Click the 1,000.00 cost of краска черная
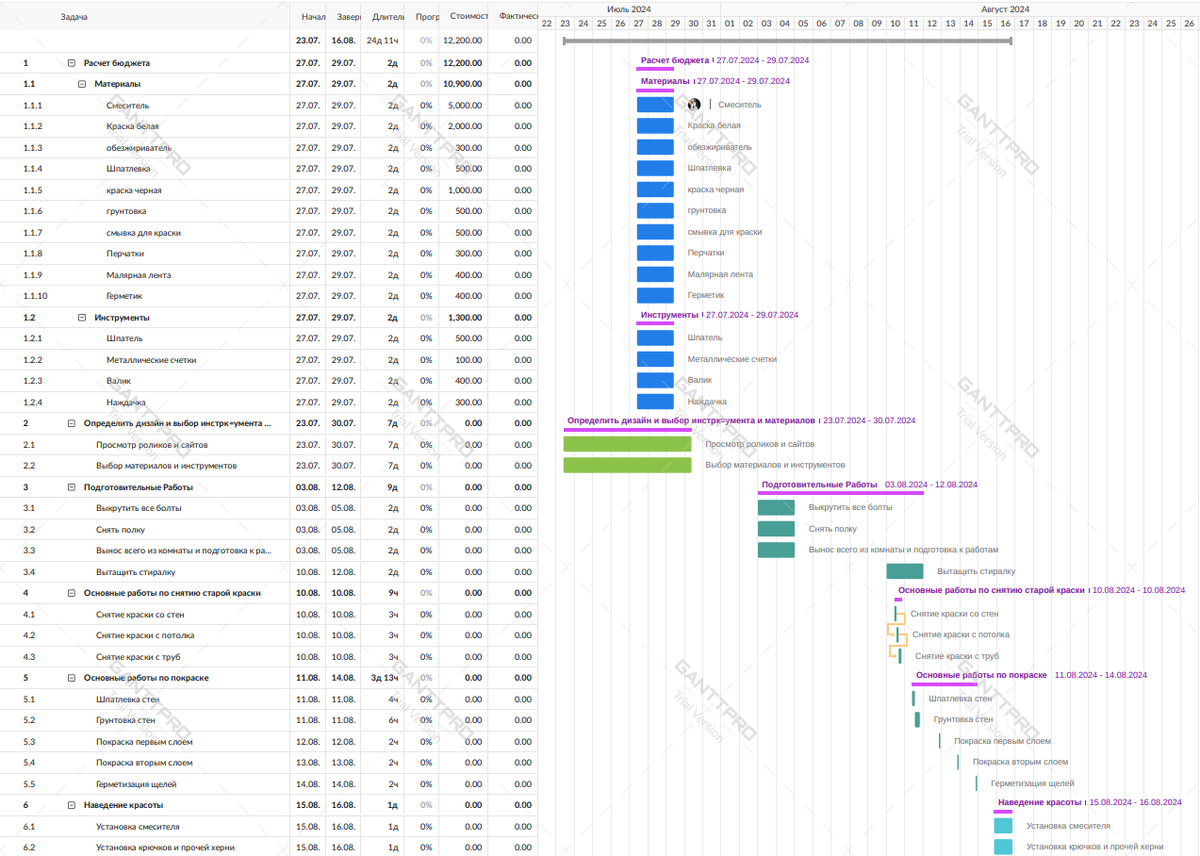Image resolution: width=1200 pixels, height=856 pixels. click(464, 191)
